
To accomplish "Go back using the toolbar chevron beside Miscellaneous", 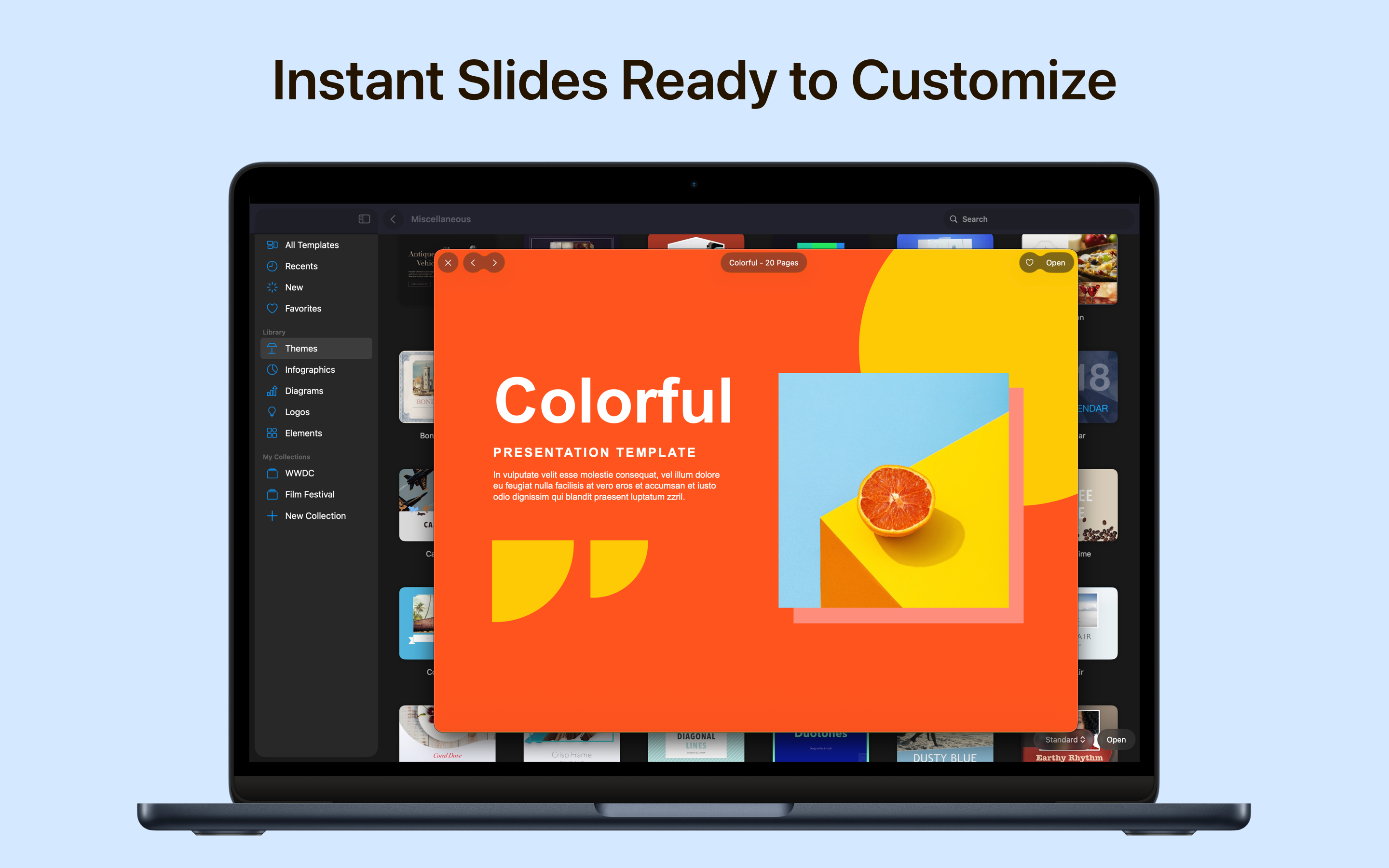I will tap(393, 219).
